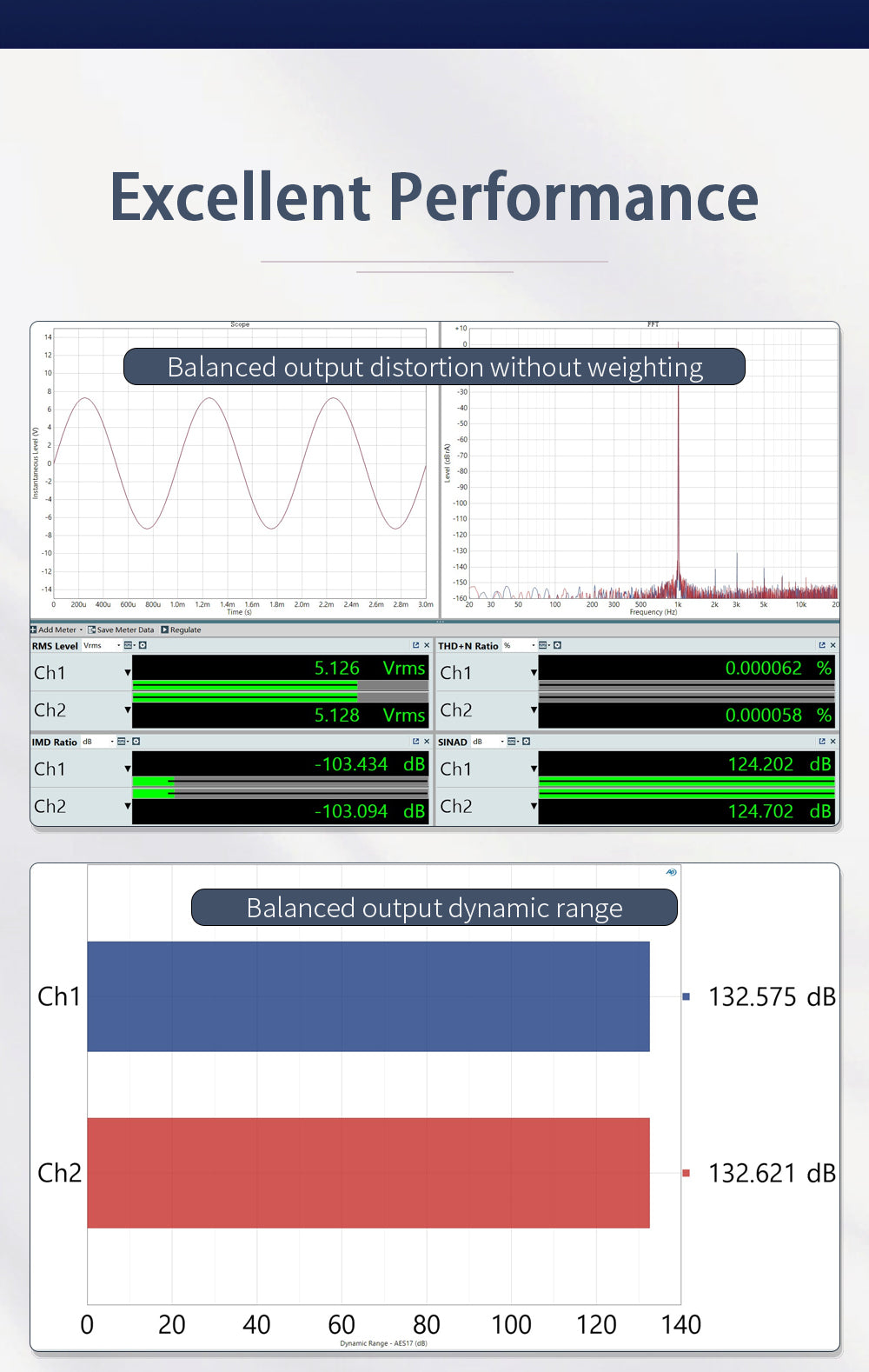Expand the Ch1 arrow in the RMS Level meter

(x=128, y=673)
